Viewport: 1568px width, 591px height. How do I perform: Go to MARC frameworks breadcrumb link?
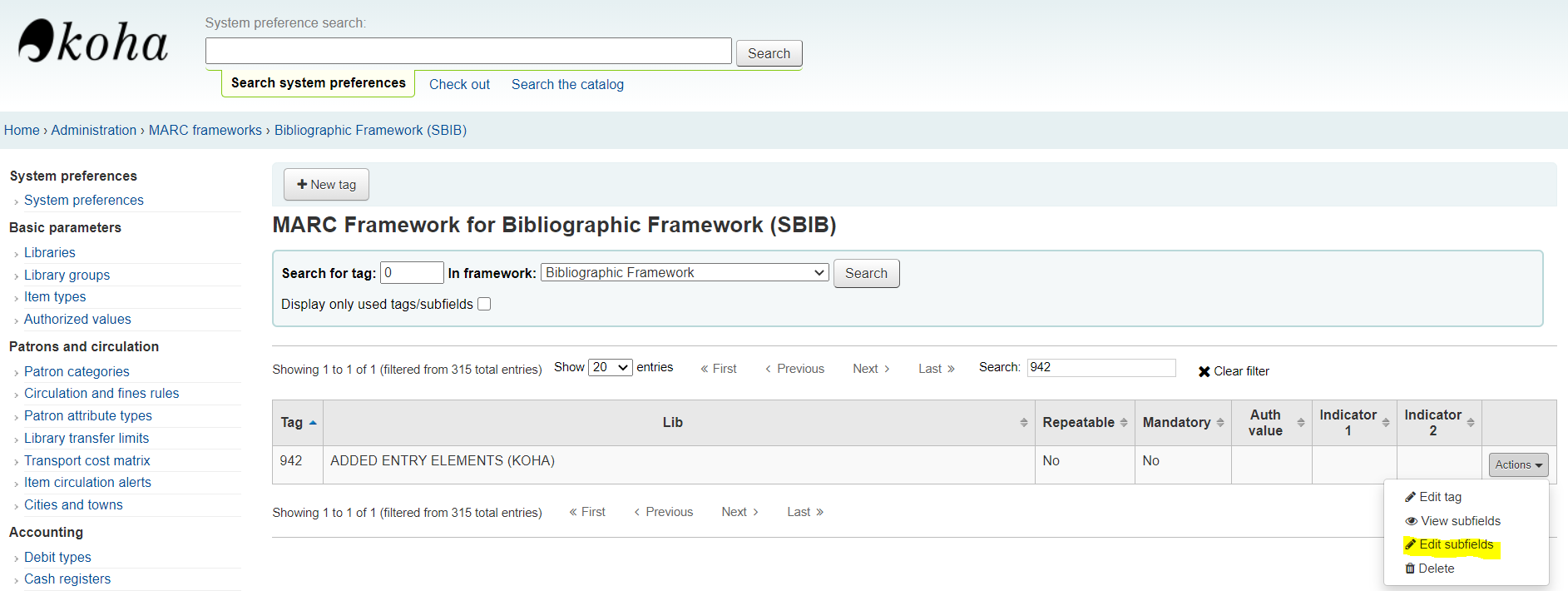tap(205, 130)
